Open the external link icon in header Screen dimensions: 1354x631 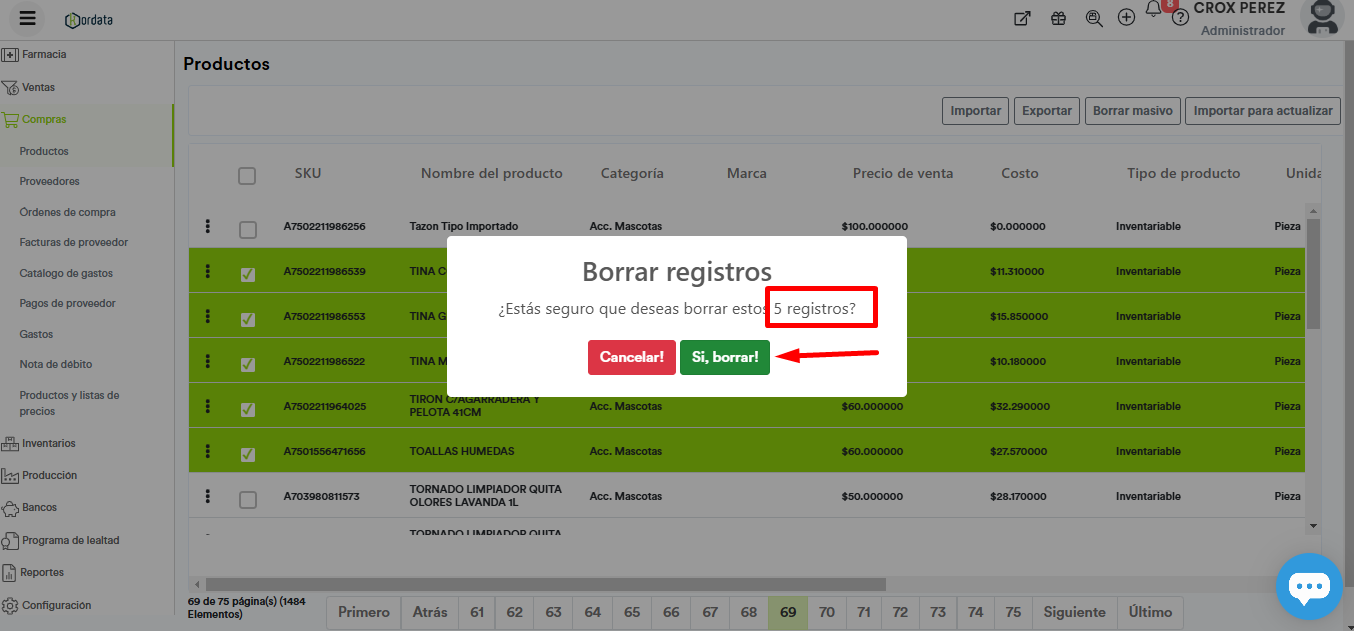(1022, 18)
